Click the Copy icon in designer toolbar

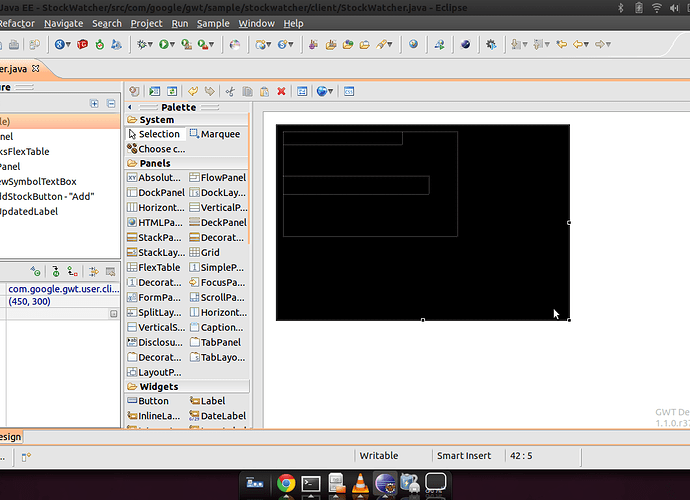click(x=247, y=91)
